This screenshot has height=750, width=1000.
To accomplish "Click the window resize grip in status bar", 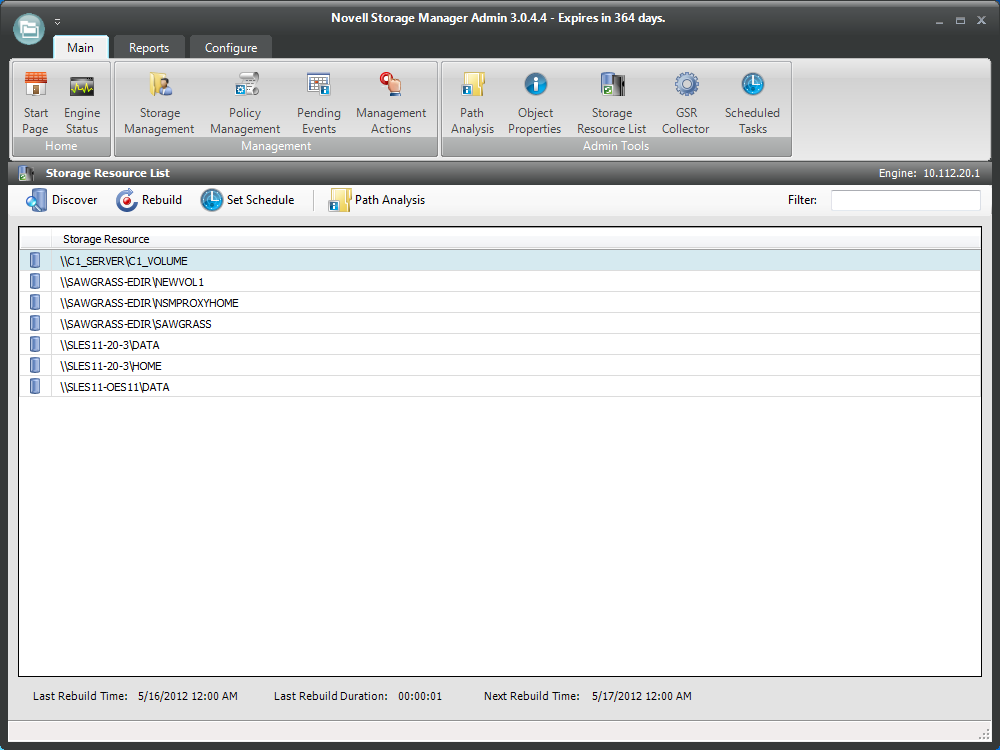I will (x=984, y=733).
